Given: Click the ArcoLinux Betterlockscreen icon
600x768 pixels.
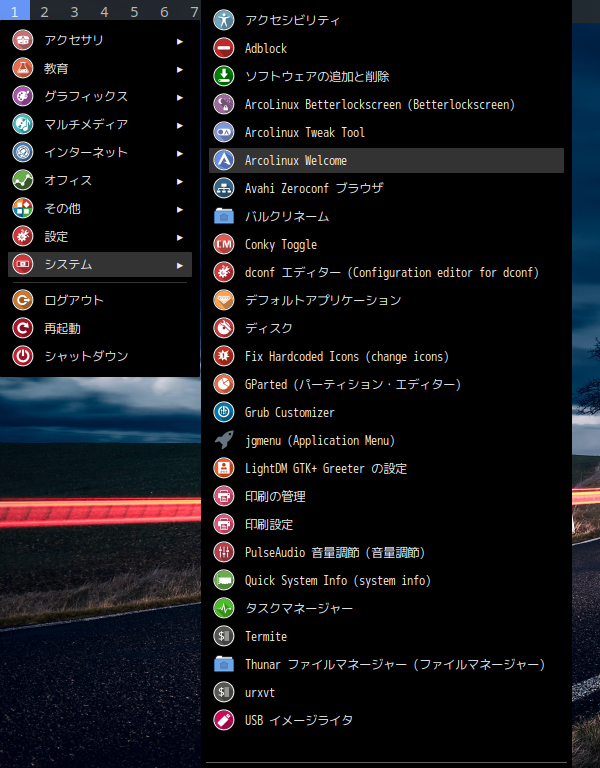Looking at the screenshot, I should point(224,104).
